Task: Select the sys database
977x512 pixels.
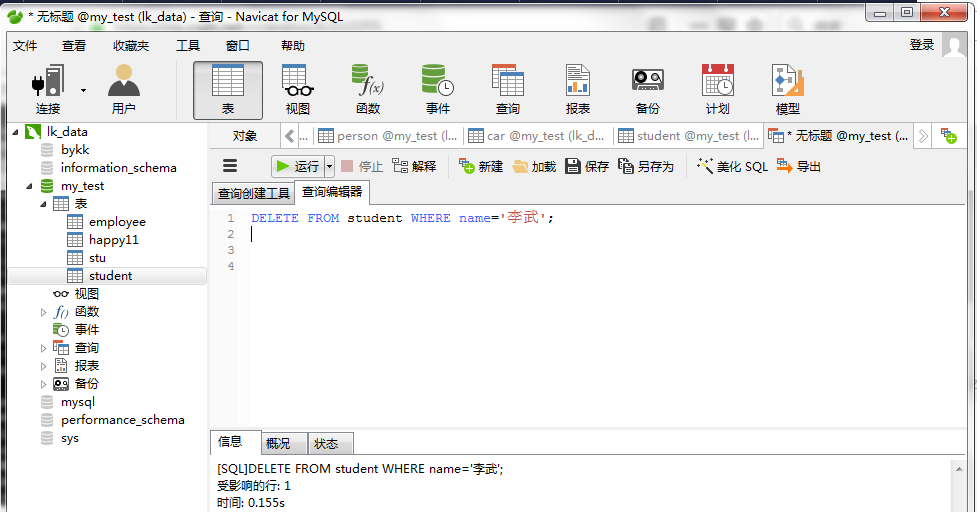Action: coord(70,439)
